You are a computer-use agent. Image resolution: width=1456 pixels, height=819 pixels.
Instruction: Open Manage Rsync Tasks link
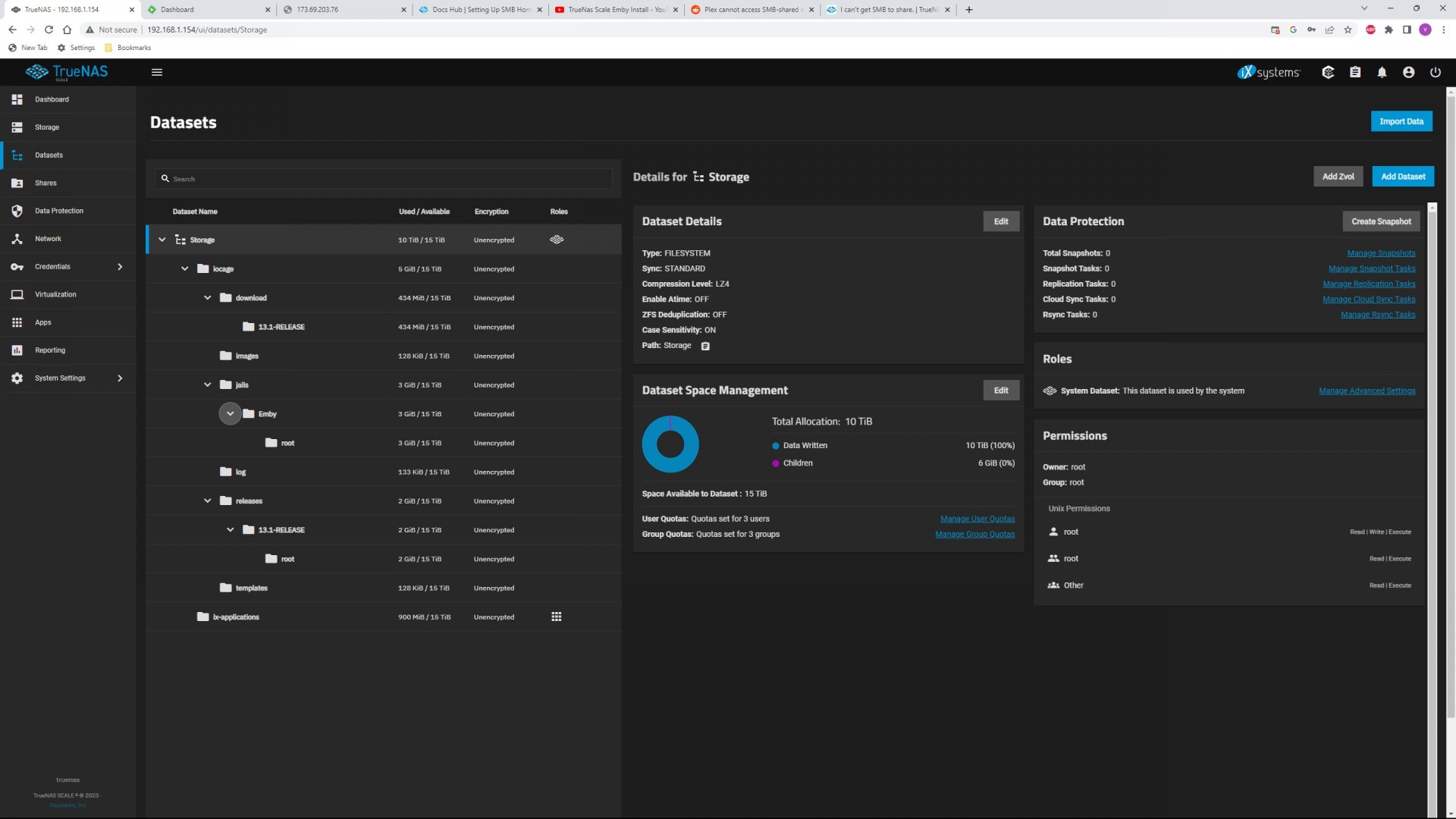click(1378, 315)
